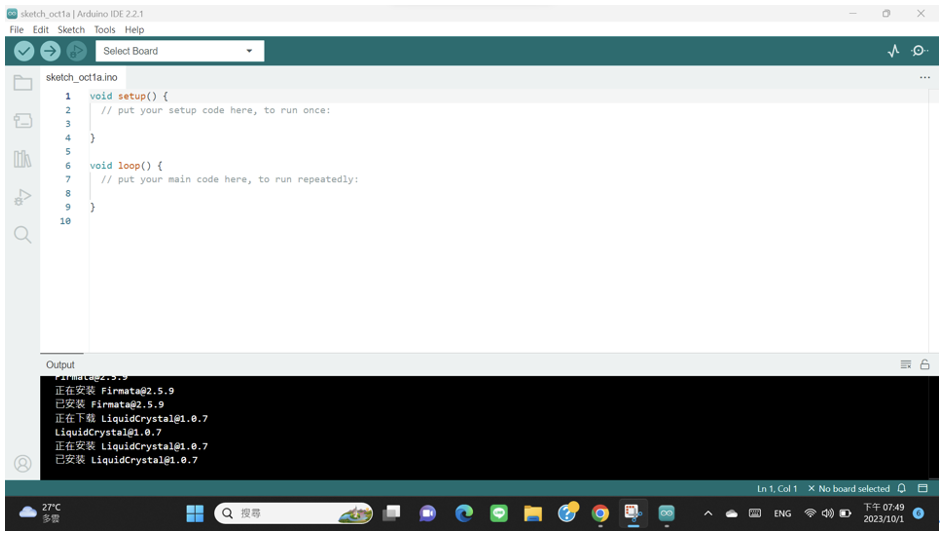
Task: Click the battery tray icon
Action: coord(846,513)
